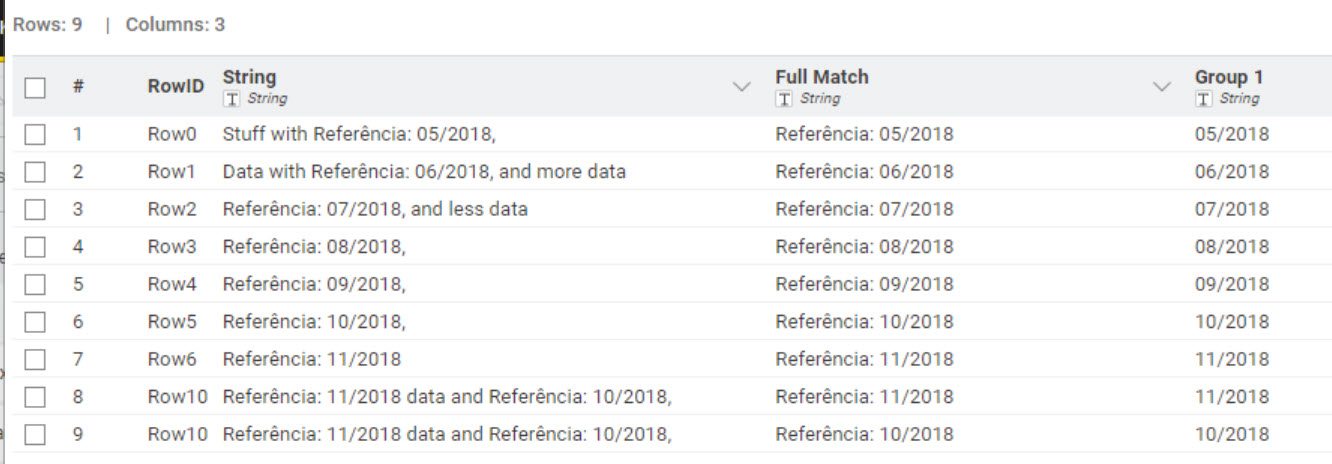The height and width of the screenshot is (464, 1332).
Task: Click the RowID column header
Action: coord(175,87)
